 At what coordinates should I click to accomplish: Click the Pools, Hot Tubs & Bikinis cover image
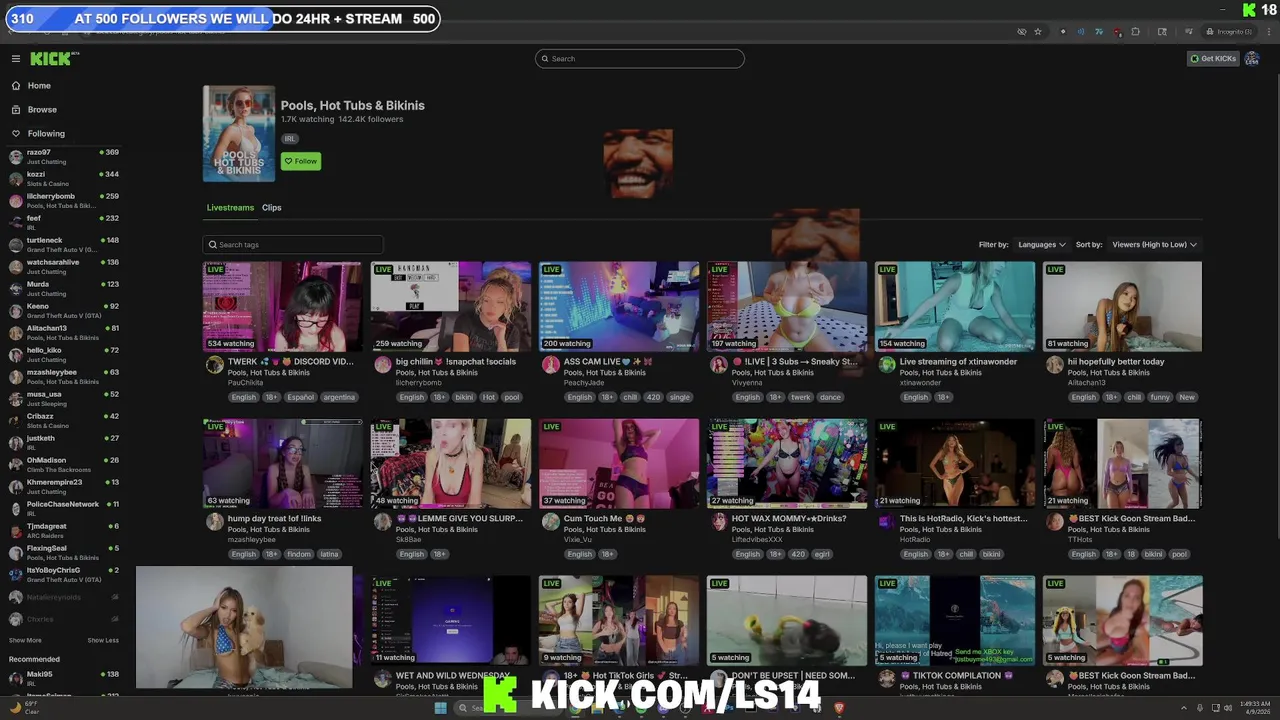coord(239,134)
